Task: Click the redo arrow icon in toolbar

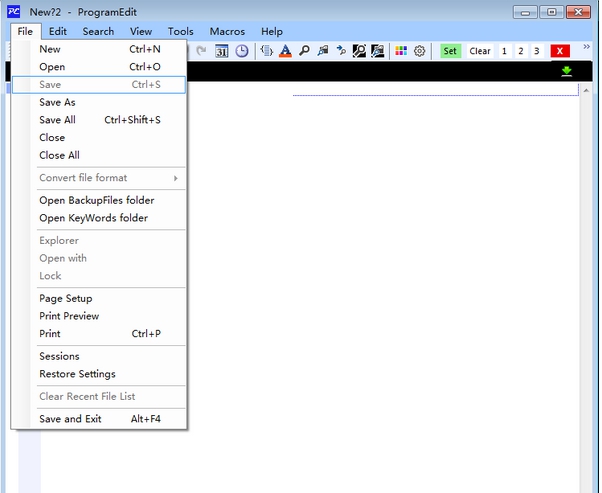Action: tap(201, 51)
